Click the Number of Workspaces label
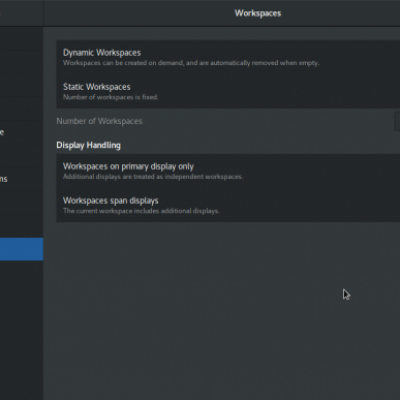This screenshot has height=400, width=400. point(99,121)
